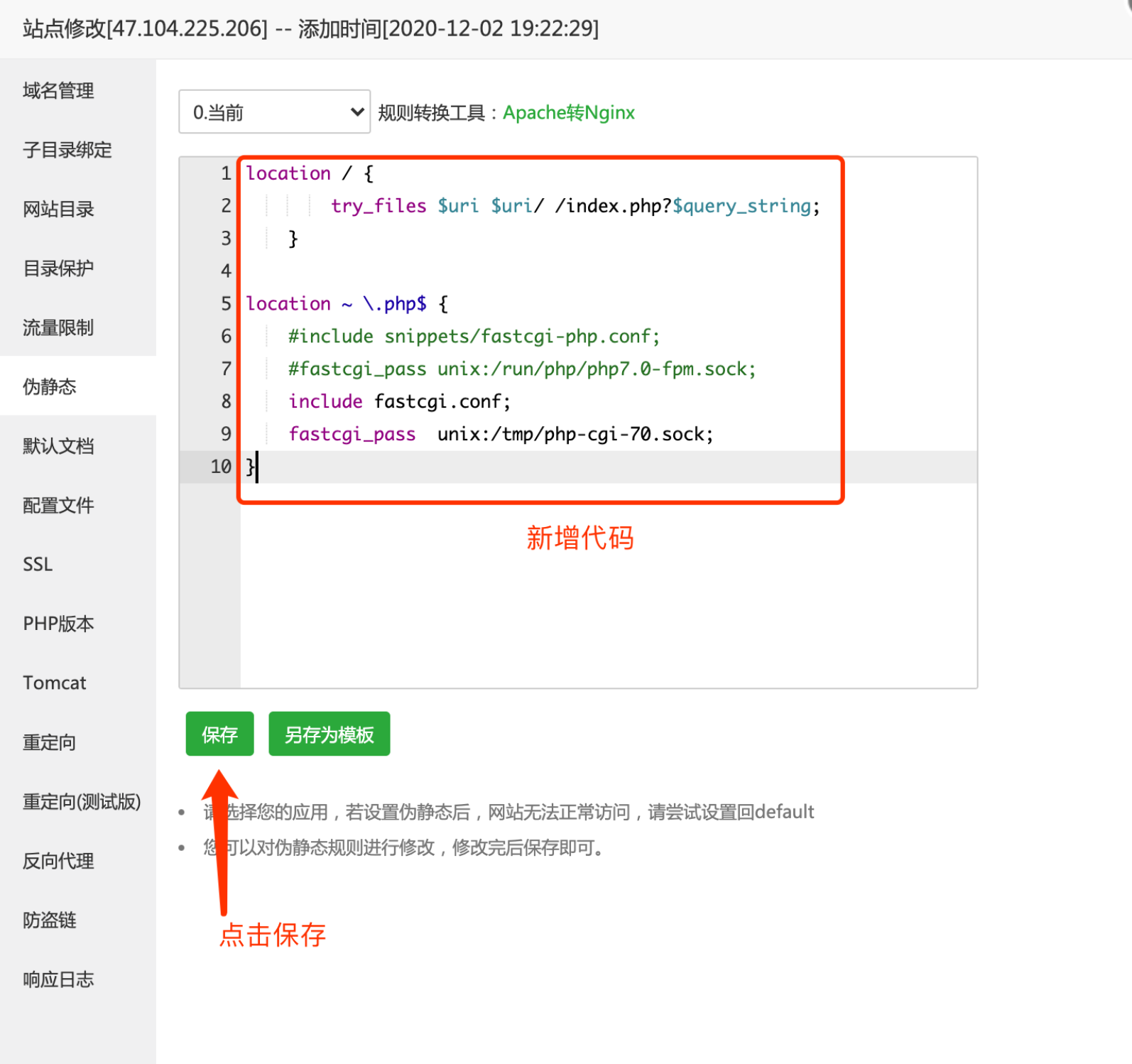Click line number 1 in editor gutter
This screenshot has height=1064, width=1132.
click(226, 173)
